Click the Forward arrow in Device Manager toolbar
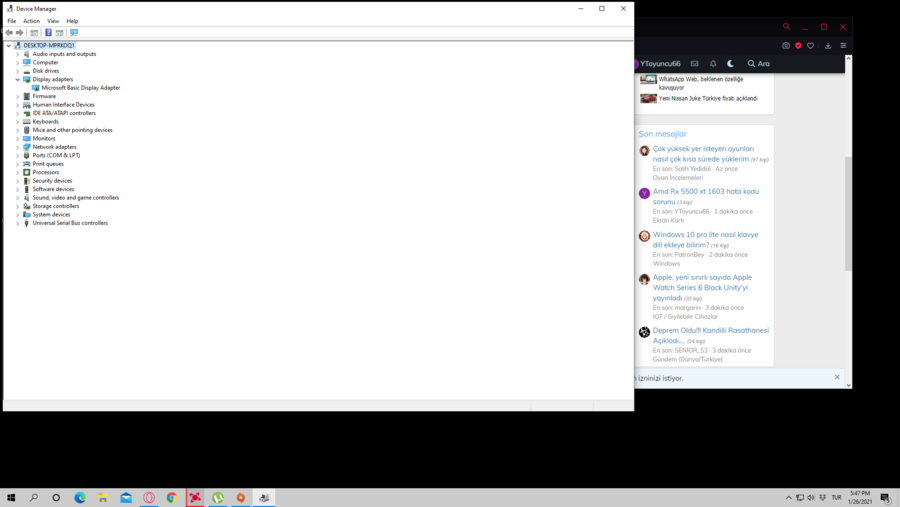The width and height of the screenshot is (900, 507). click(20, 33)
